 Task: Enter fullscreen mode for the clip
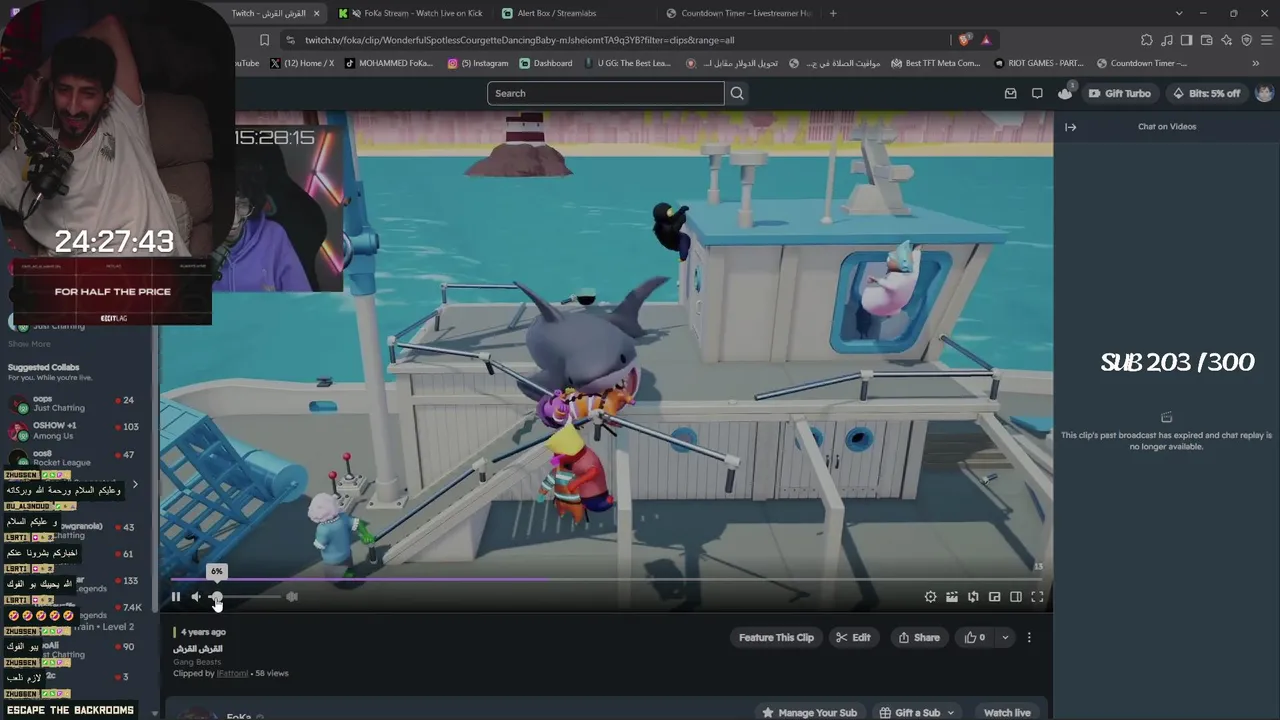(x=1037, y=597)
